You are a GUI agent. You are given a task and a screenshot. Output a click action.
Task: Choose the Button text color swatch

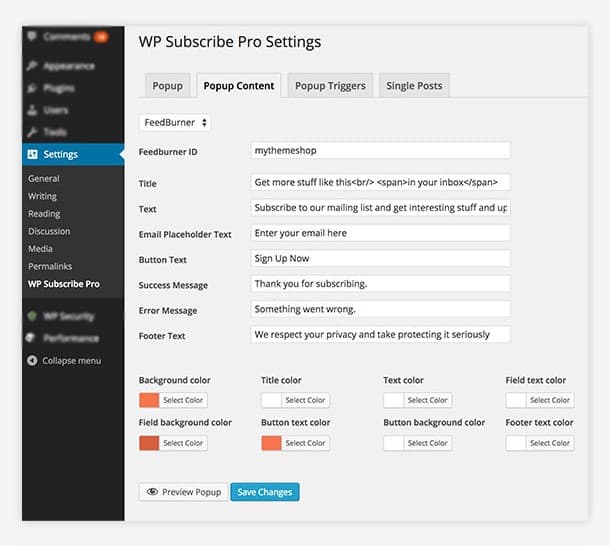click(x=271, y=443)
